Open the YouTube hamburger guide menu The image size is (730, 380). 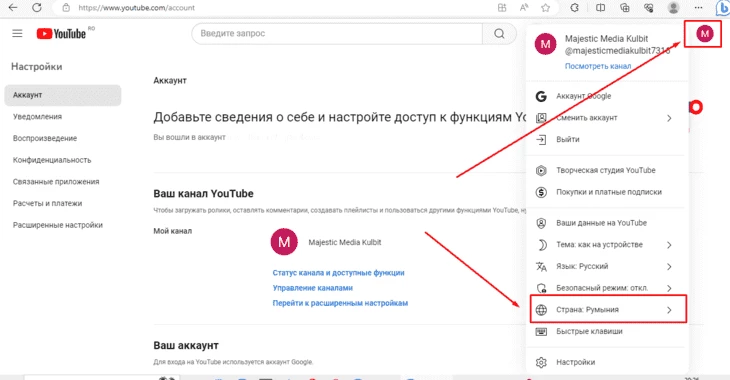pyautogui.click(x=17, y=34)
